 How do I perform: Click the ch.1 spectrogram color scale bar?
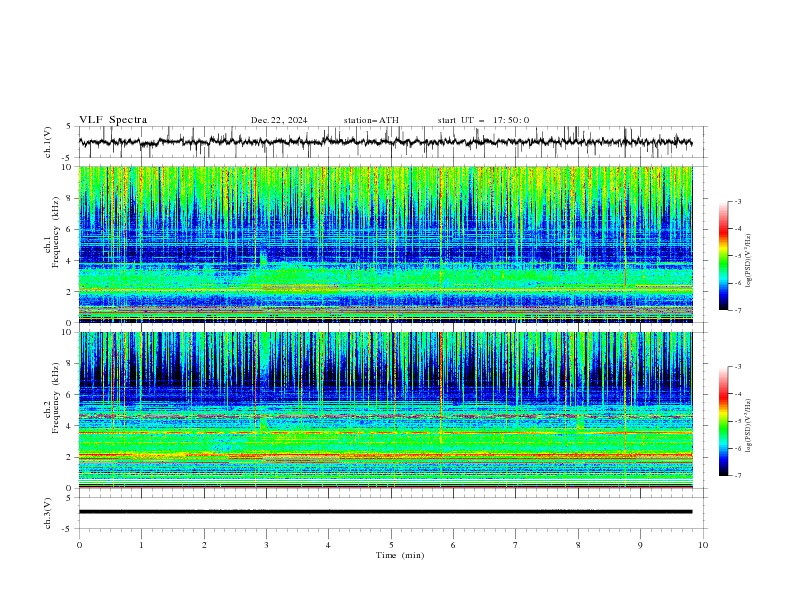(723, 256)
